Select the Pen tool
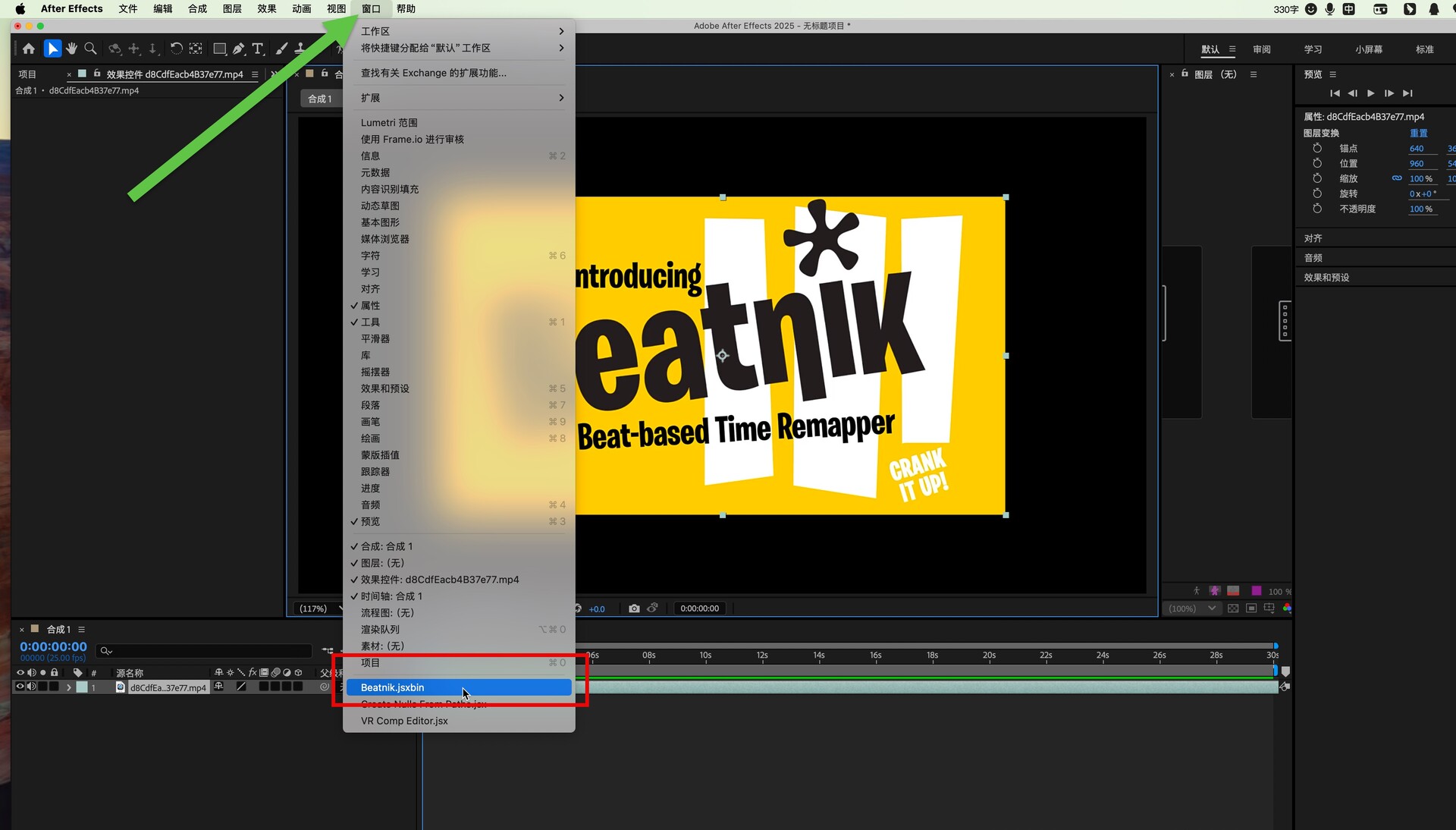Image resolution: width=1456 pixels, height=830 pixels. point(238,49)
